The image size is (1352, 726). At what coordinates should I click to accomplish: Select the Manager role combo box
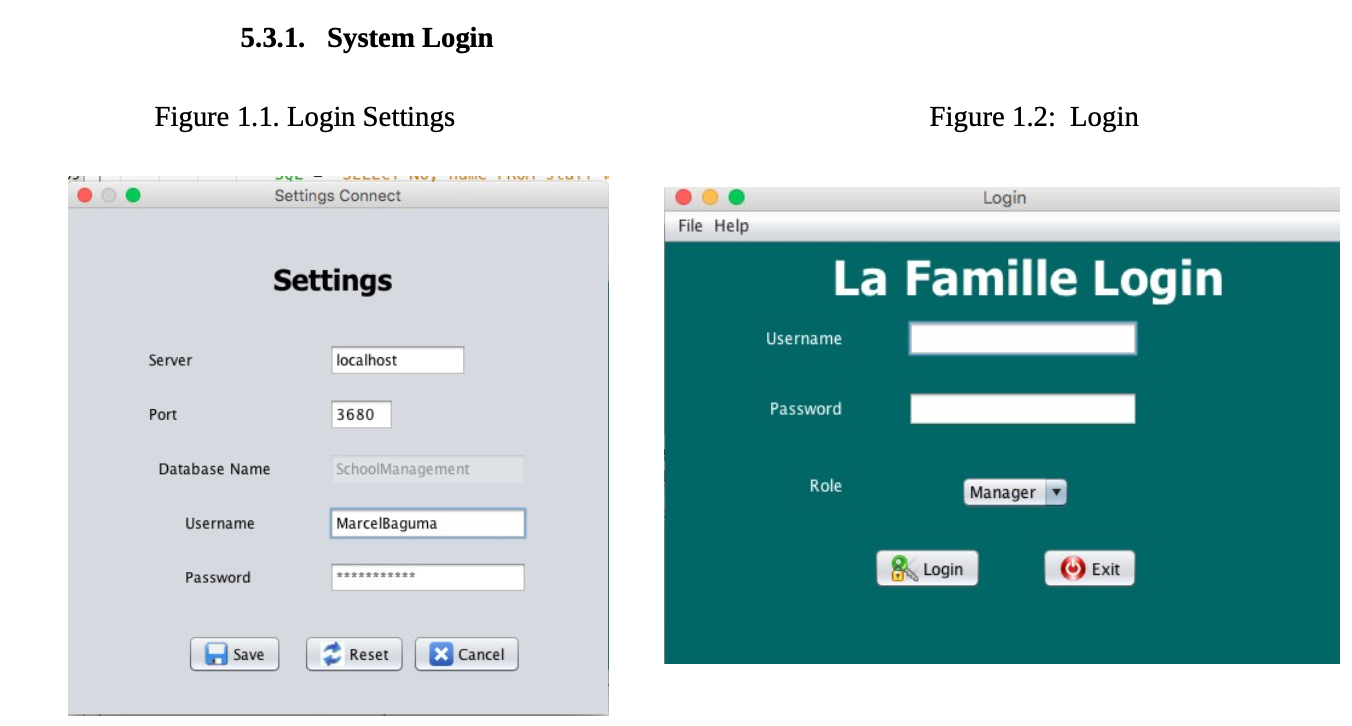coord(1003,492)
